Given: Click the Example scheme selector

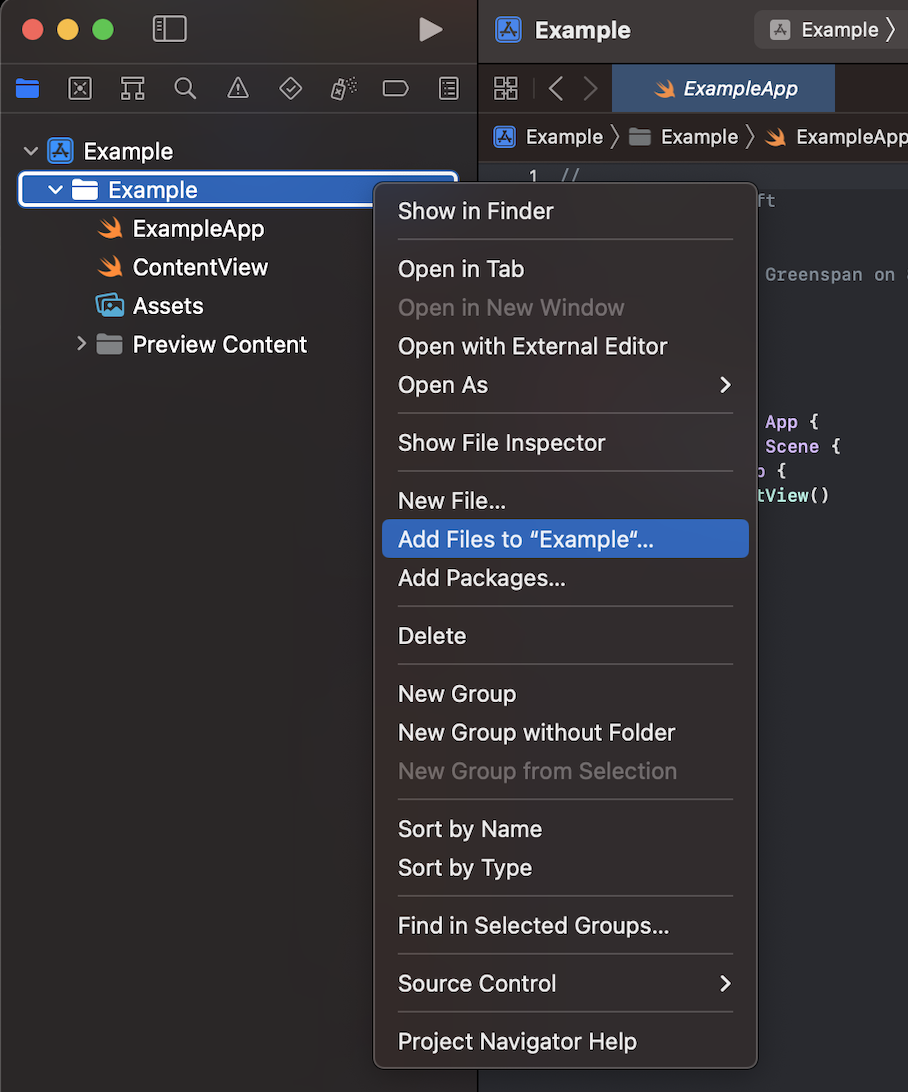Looking at the screenshot, I should (831, 30).
